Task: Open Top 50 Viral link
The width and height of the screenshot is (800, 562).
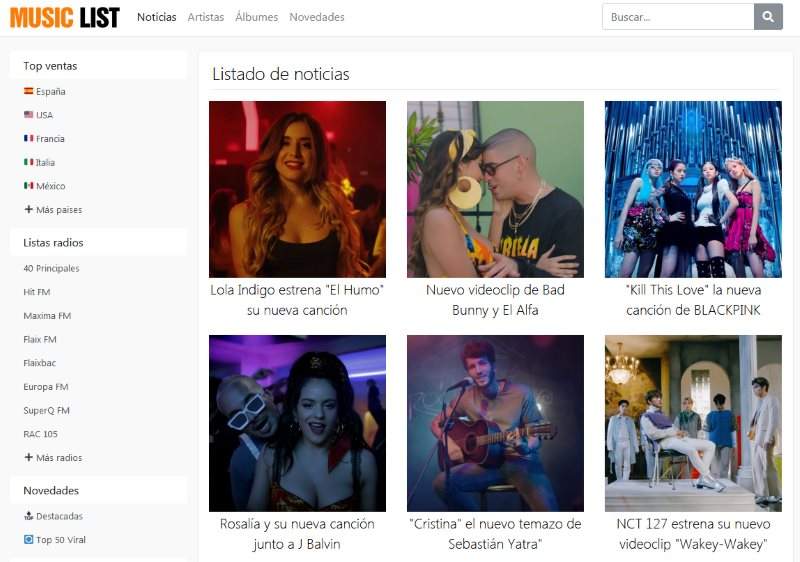Action: (61, 540)
